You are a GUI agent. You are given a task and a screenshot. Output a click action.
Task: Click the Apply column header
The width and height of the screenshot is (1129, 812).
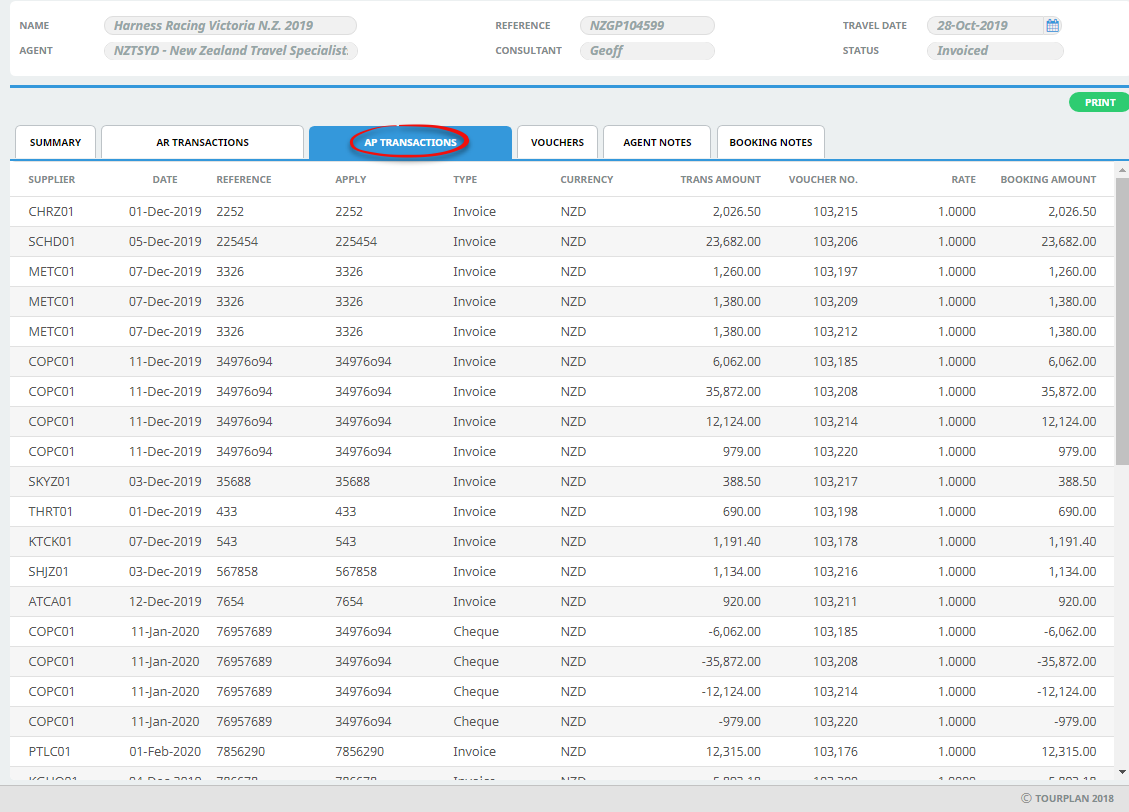click(351, 180)
